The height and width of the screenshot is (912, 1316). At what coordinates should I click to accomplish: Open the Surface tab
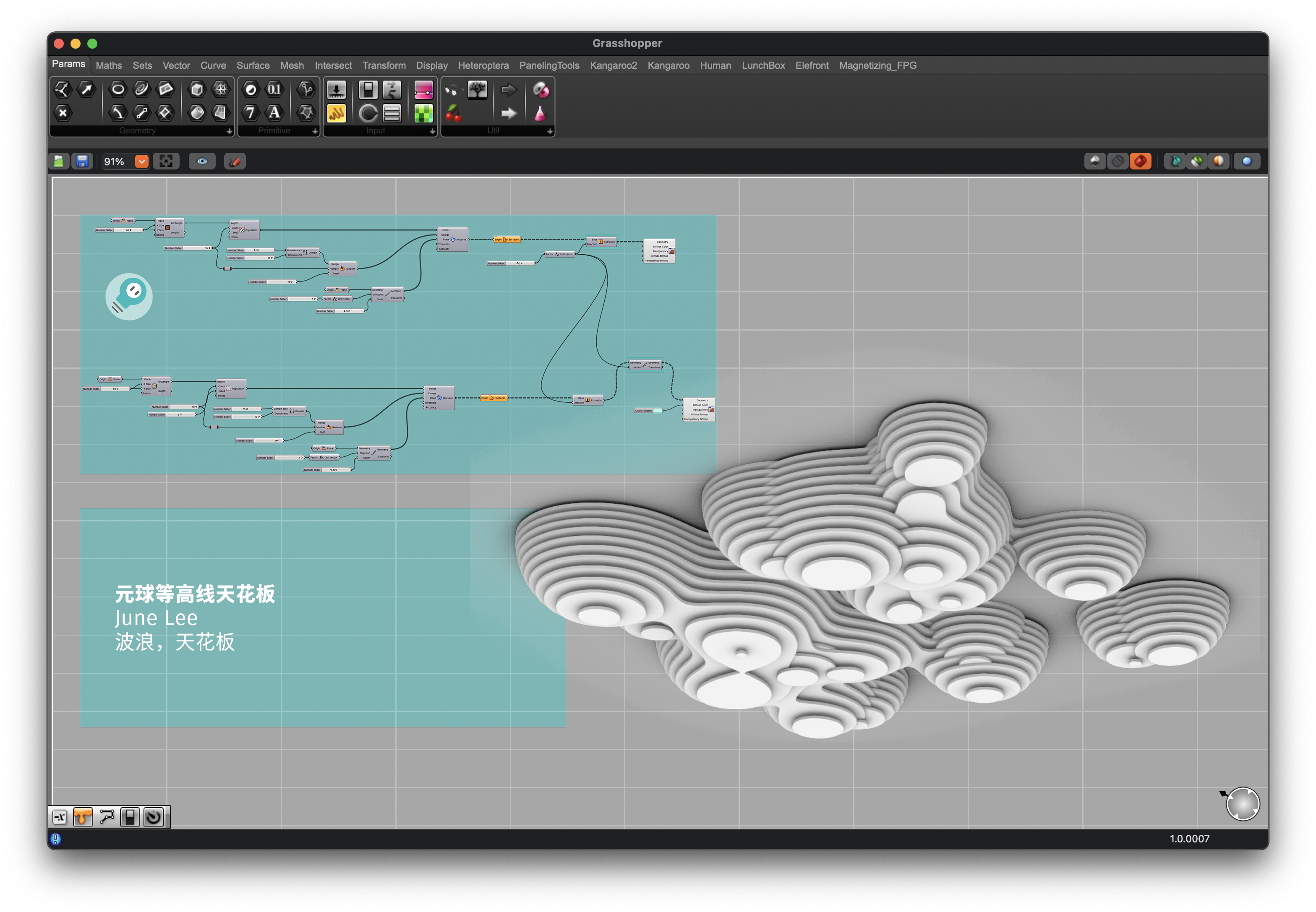pyautogui.click(x=253, y=65)
